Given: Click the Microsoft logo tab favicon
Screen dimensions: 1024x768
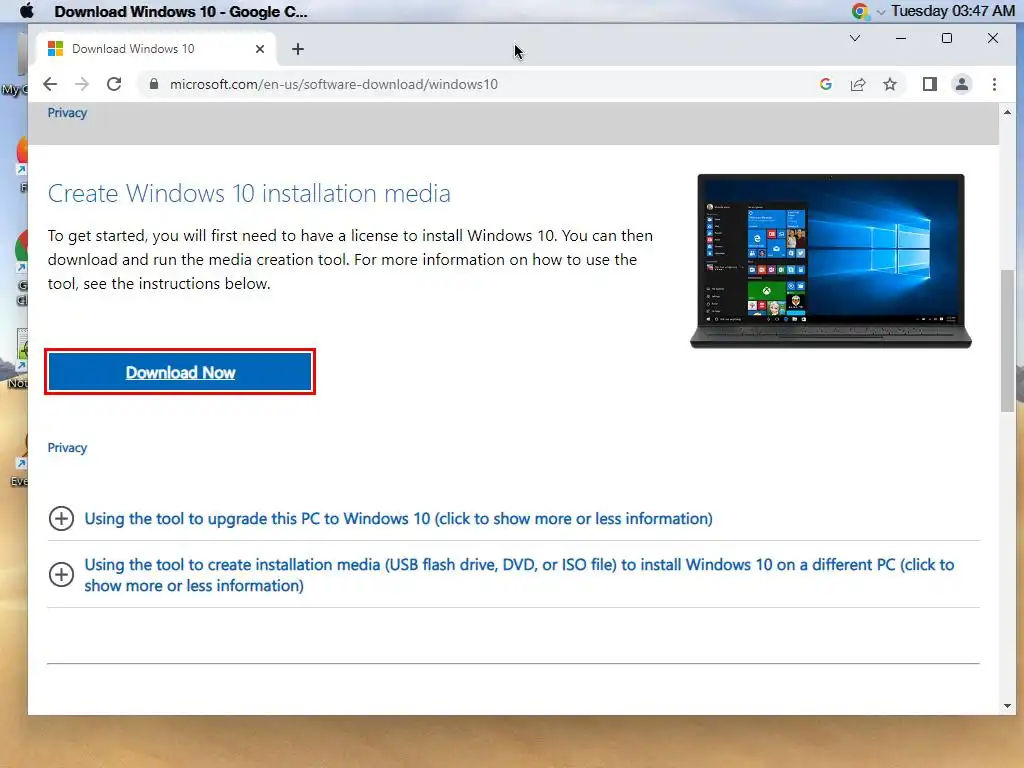Looking at the screenshot, I should [x=56, y=49].
